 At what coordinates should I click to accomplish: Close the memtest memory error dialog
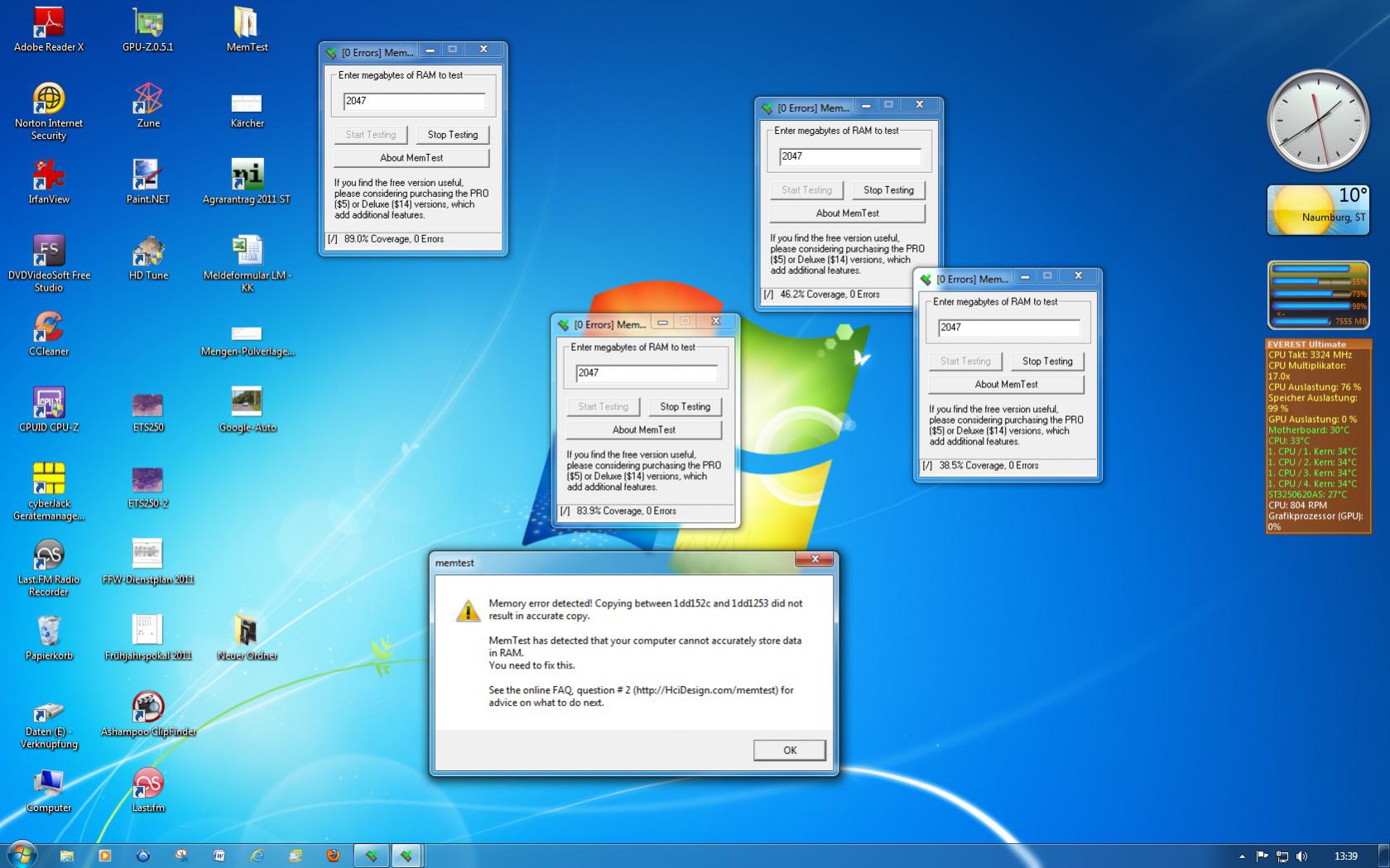click(815, 559)
